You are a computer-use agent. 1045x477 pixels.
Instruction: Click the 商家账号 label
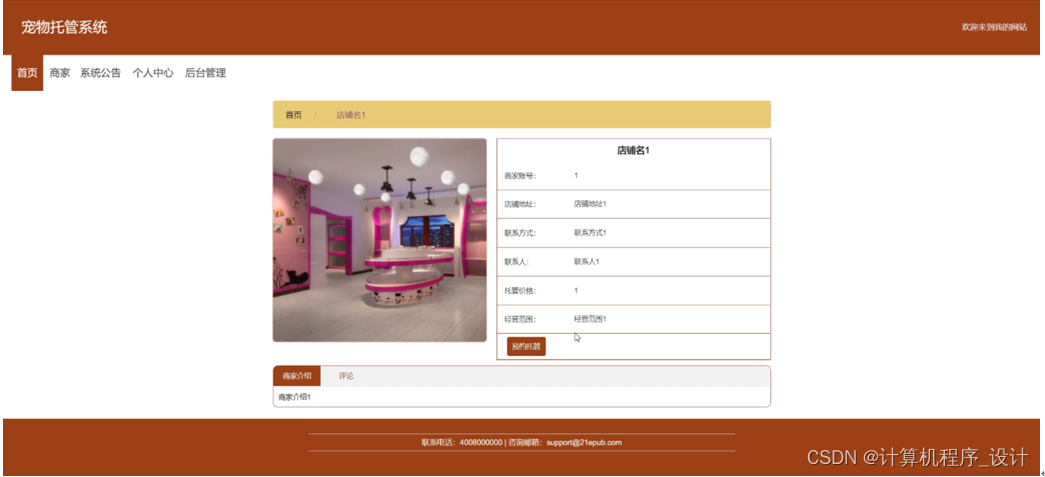(x=520, y=176)
